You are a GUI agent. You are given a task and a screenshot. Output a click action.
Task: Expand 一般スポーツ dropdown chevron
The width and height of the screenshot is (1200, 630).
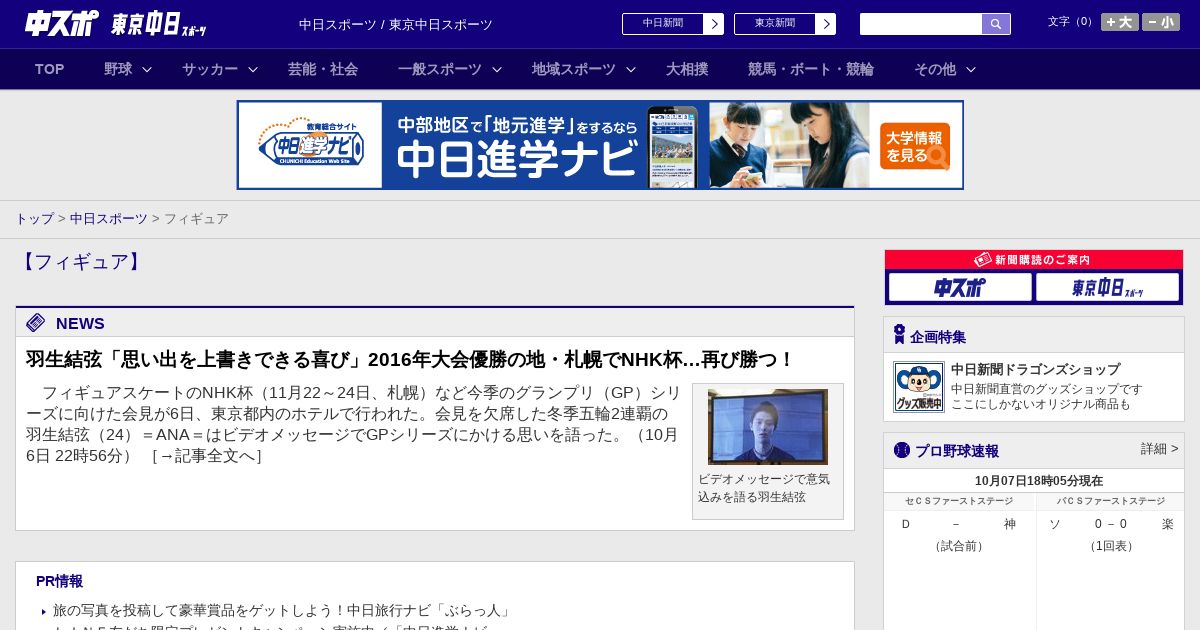(496, 69)
